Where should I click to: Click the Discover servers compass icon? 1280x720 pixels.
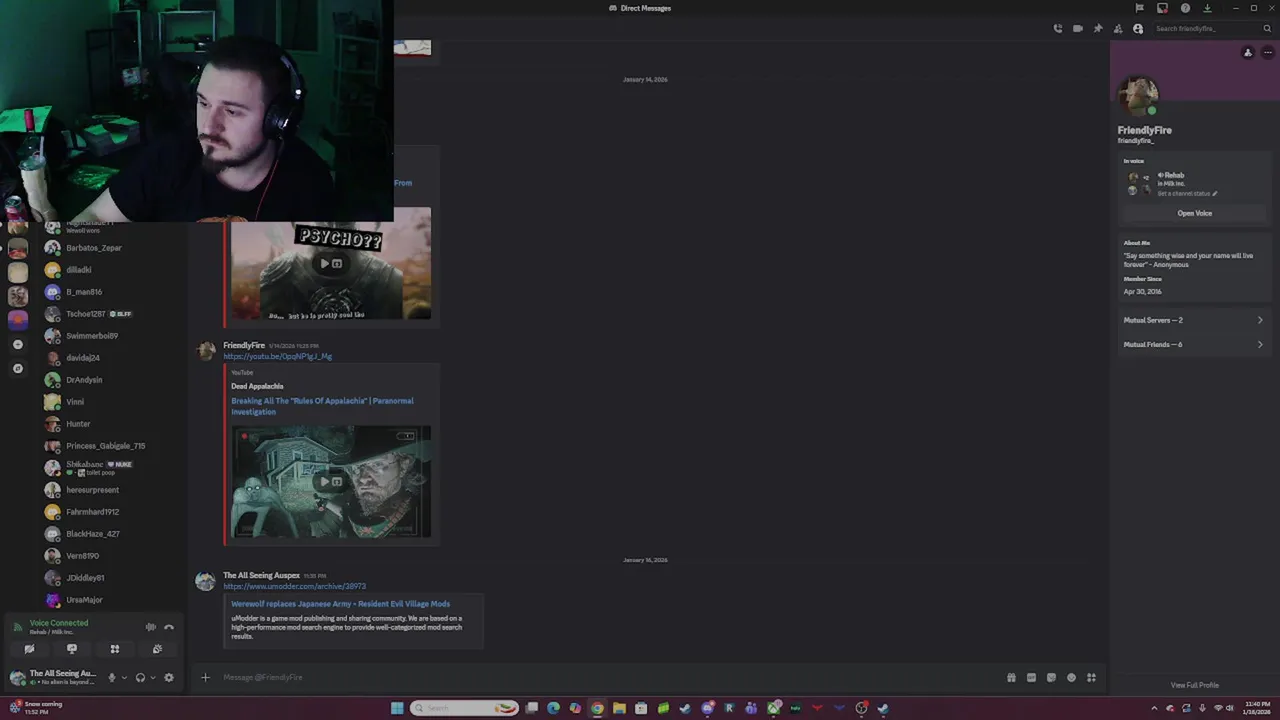click(17, 369)
